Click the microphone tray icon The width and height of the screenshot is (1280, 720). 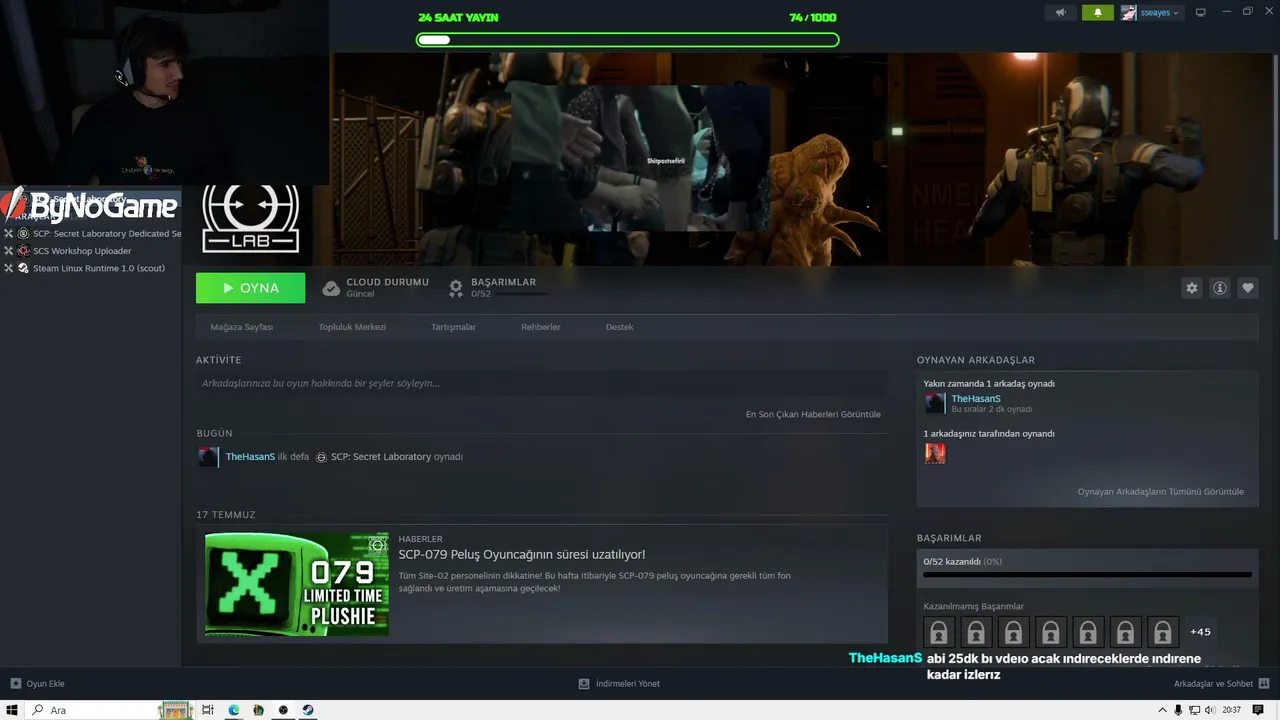coord(1178,710)
